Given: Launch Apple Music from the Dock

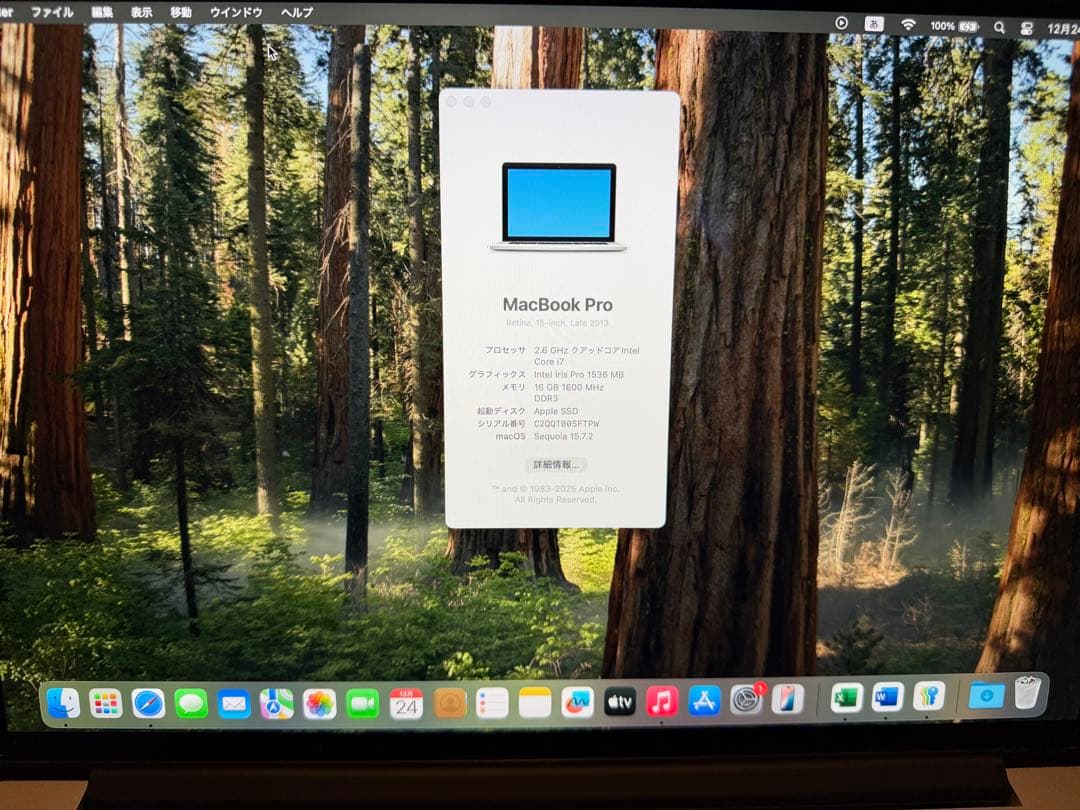Looking at the screenshot, I should (661, 700).
